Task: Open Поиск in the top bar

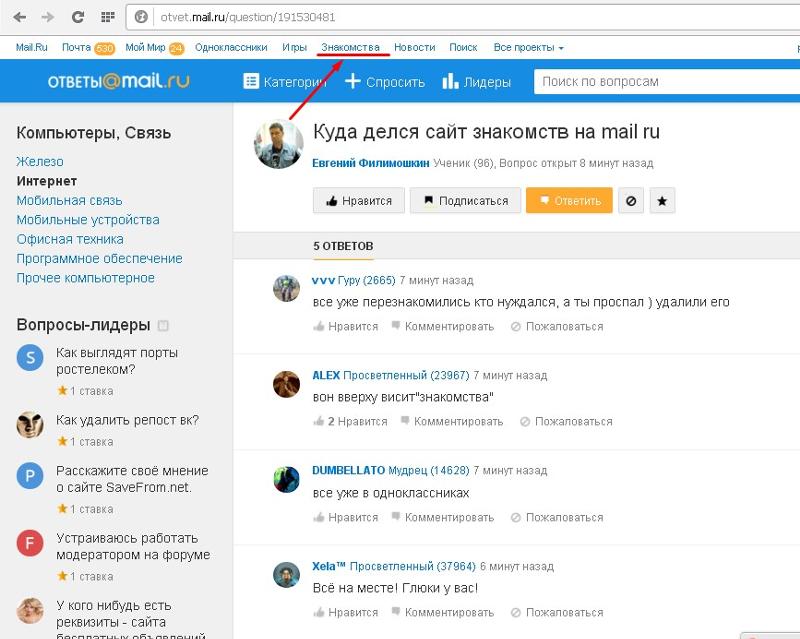Action: tap(463, 47)
